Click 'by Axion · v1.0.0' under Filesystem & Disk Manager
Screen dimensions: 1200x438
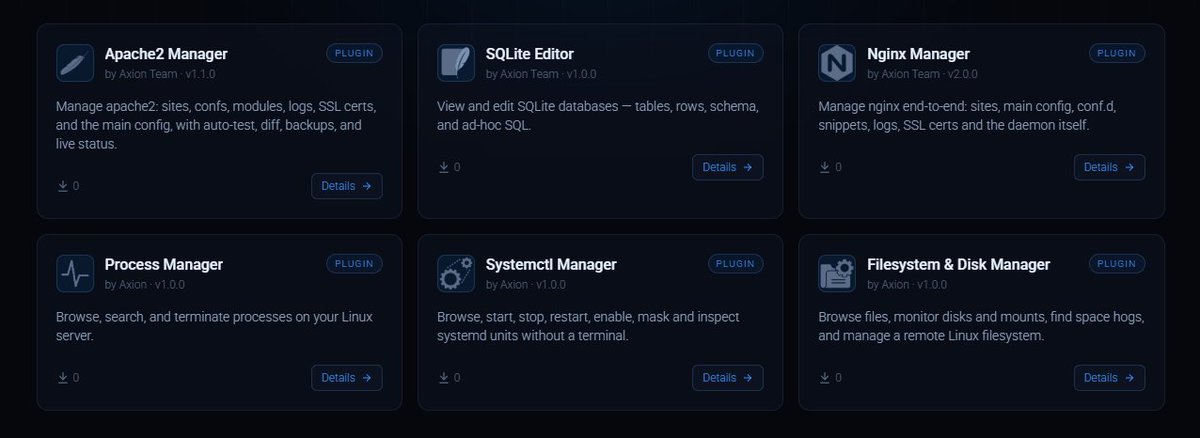coord(907,285)
